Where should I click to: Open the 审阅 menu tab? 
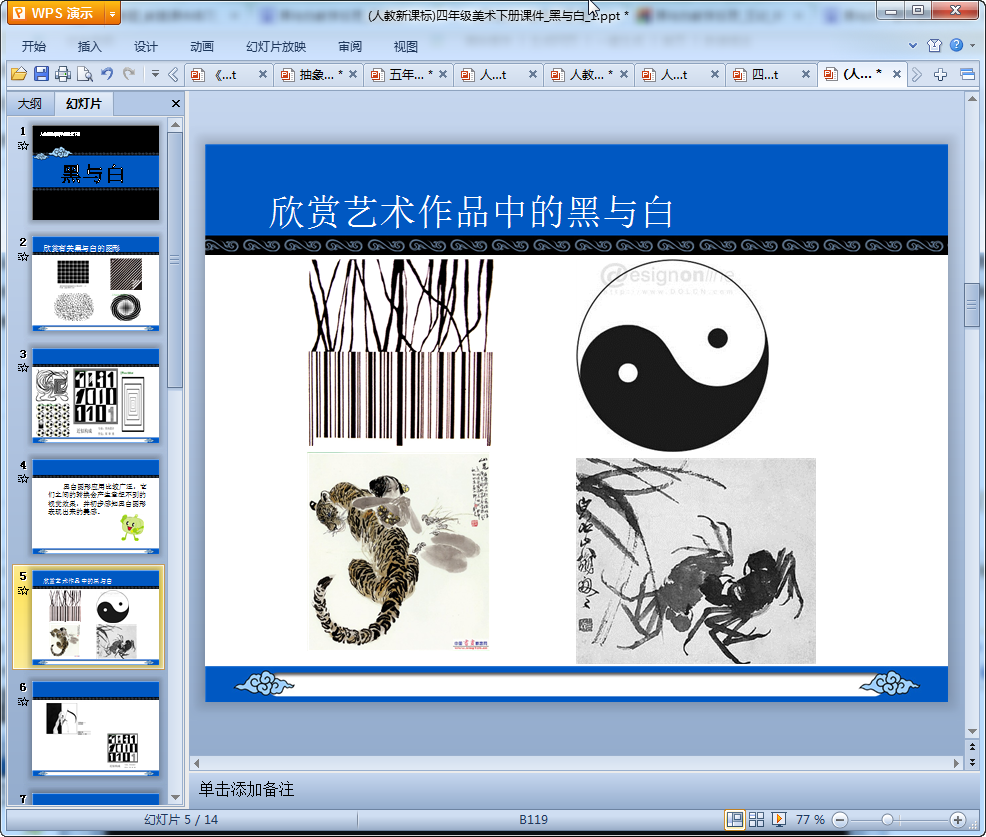pyautogui.click(x=350, y=47)
